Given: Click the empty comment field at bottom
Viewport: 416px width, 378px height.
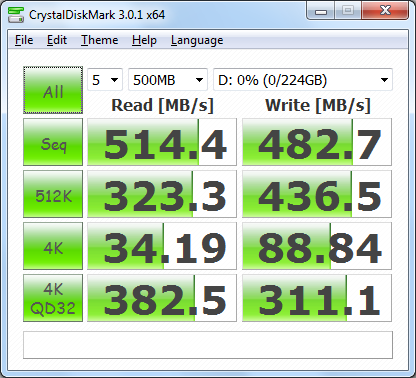Looking at the screenshot, I should point(208,345).
